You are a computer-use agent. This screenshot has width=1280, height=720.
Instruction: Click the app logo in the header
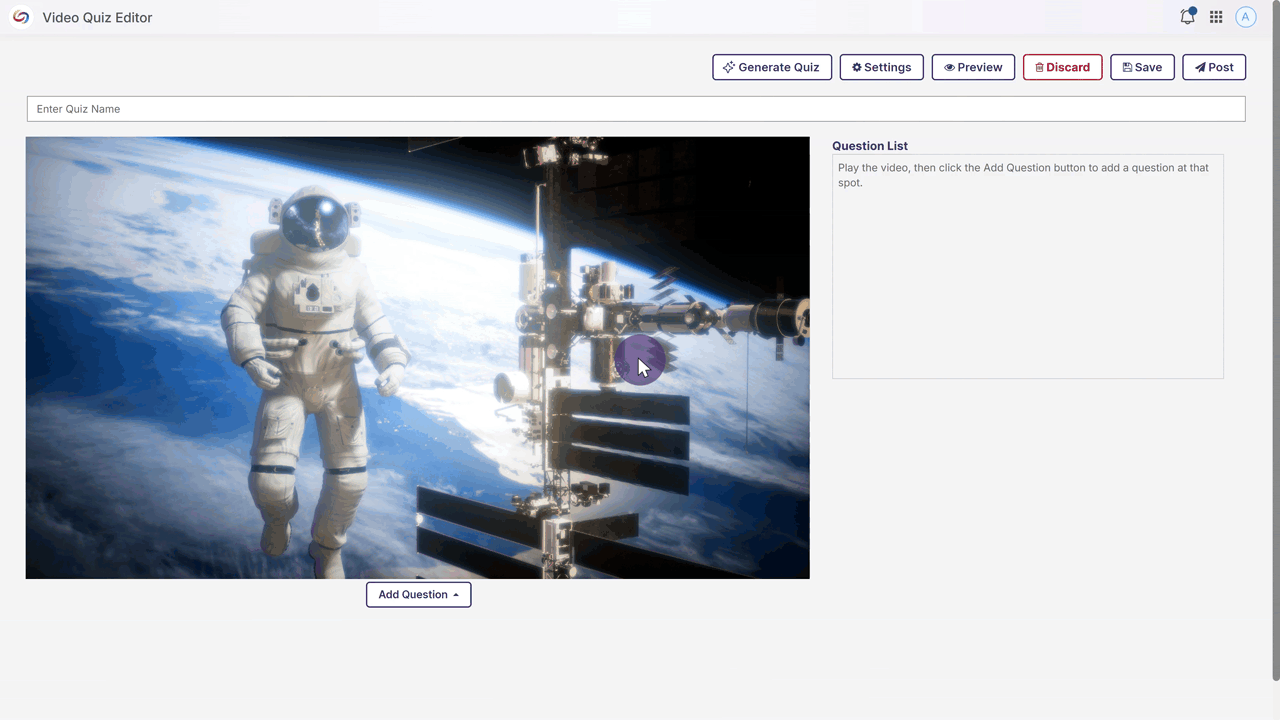(x=20, y=17)
